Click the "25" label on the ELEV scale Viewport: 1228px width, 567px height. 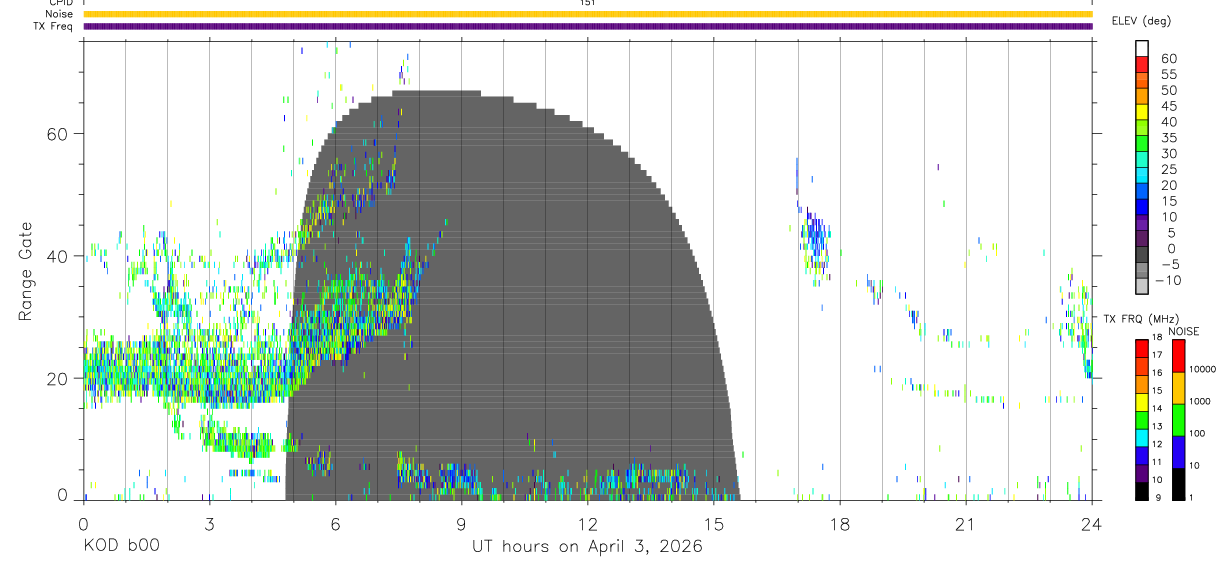point(1169,169)
